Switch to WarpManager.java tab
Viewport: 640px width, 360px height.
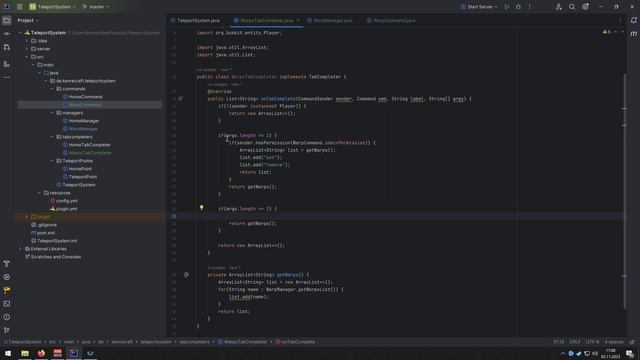[x=330, y=20]
